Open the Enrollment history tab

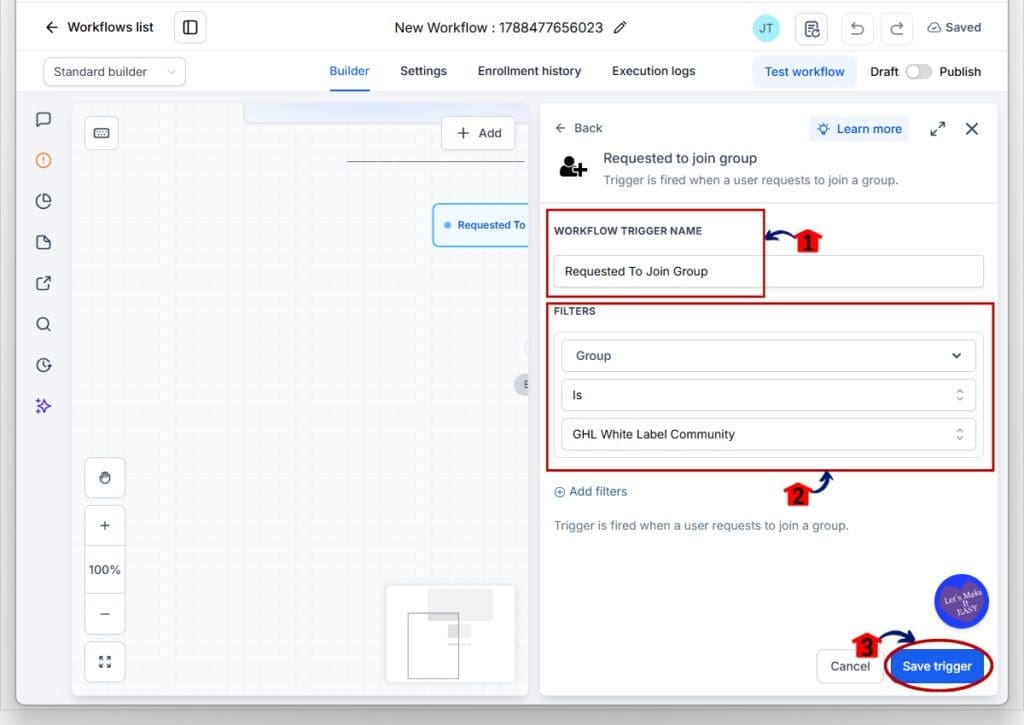click(529, 71)
